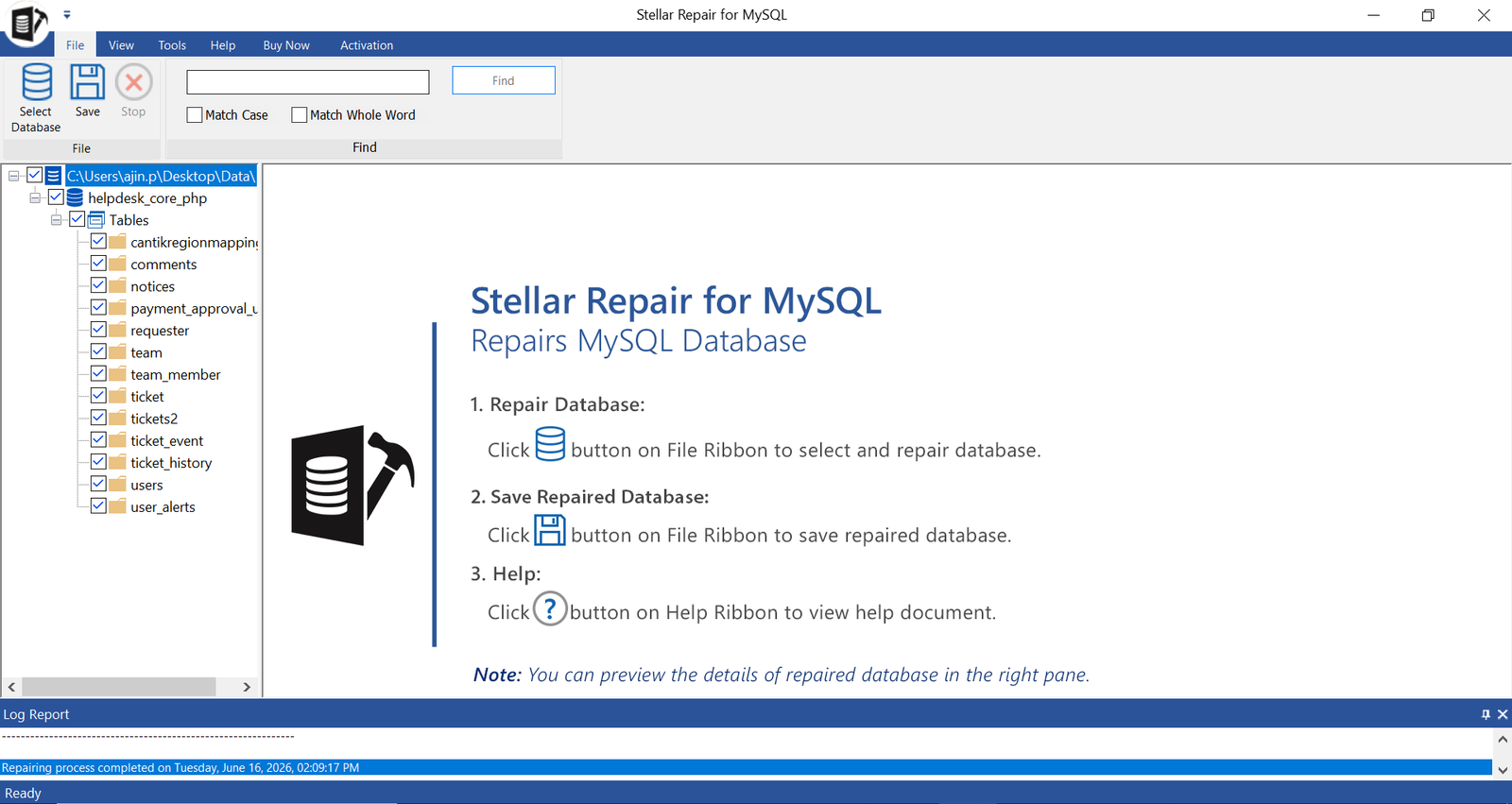Click the tree horizontal scrollbar thumb
Screen dimensions: 1512x804
(x=119, y=687)
